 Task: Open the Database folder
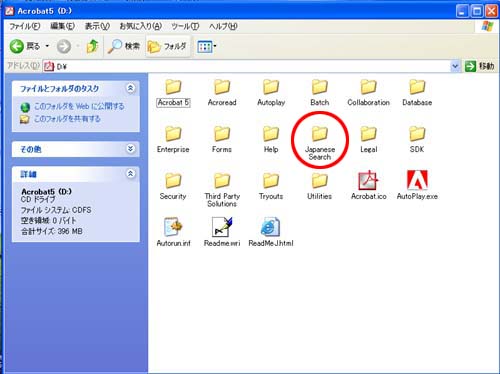tap(417, 93)
